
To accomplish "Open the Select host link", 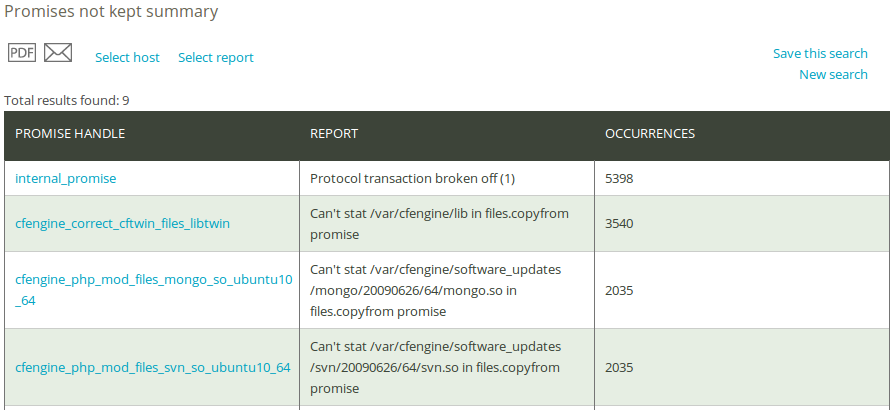I will tap(127, 58).
